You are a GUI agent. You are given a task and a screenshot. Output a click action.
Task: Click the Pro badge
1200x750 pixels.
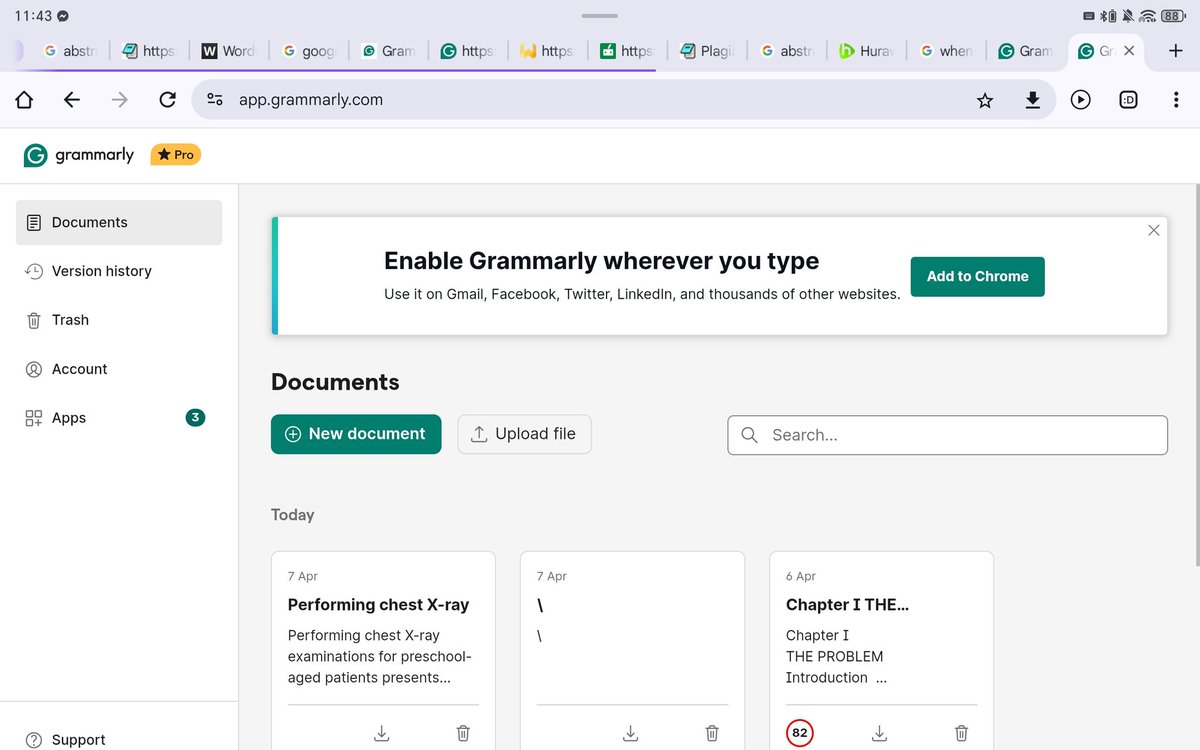point(176,155)
